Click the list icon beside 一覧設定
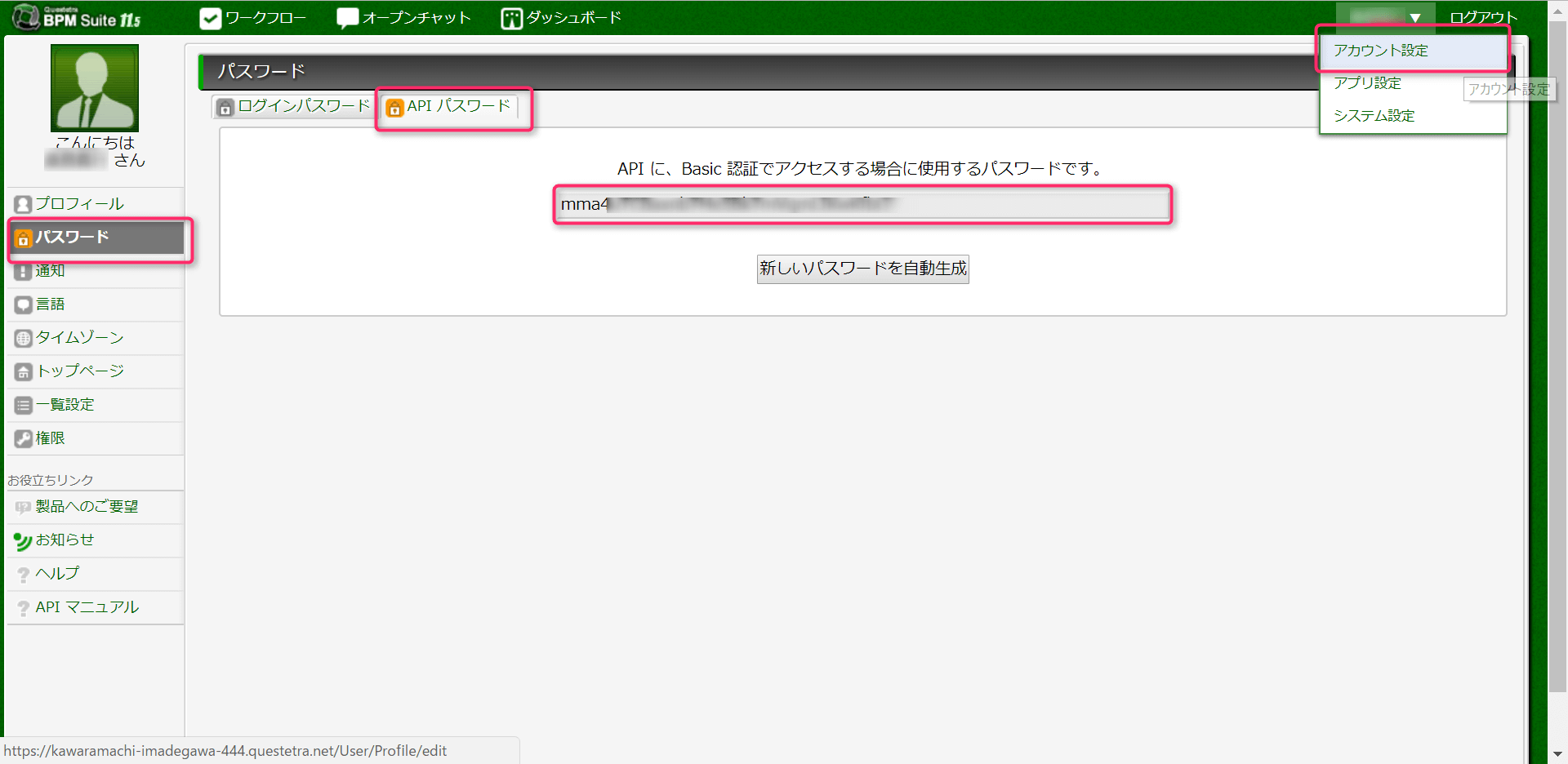This screenshot has height=764, width=1568. 23,405
